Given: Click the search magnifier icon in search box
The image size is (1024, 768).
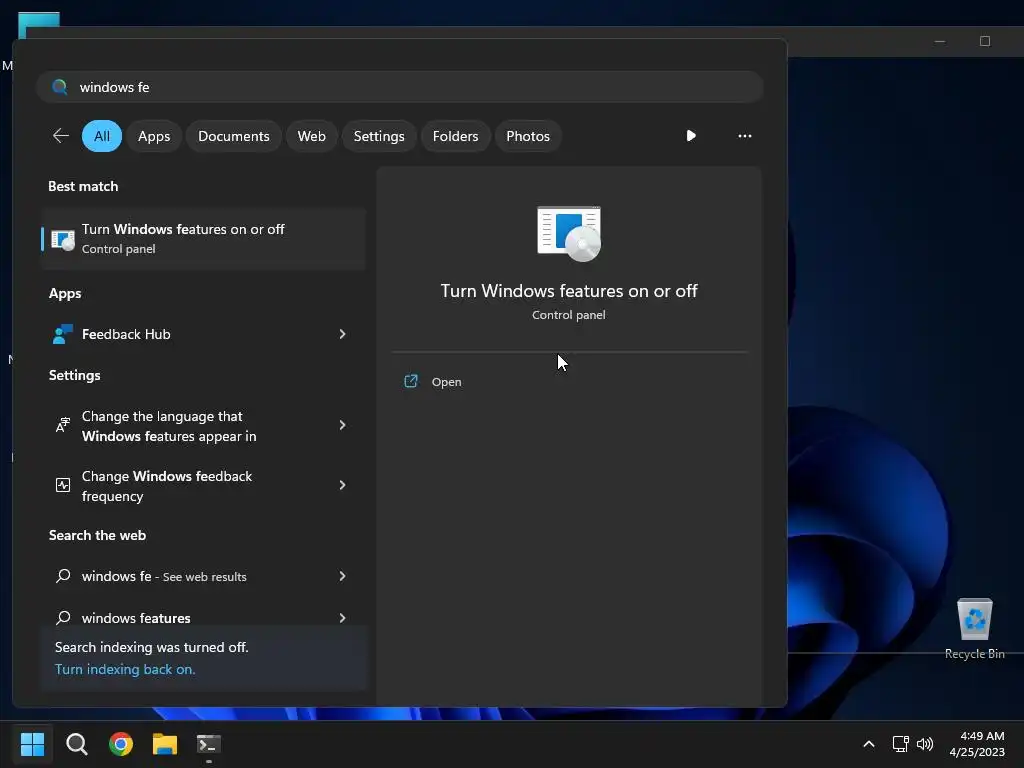Looking at the screenshot, I should click(x=59, y=87).
